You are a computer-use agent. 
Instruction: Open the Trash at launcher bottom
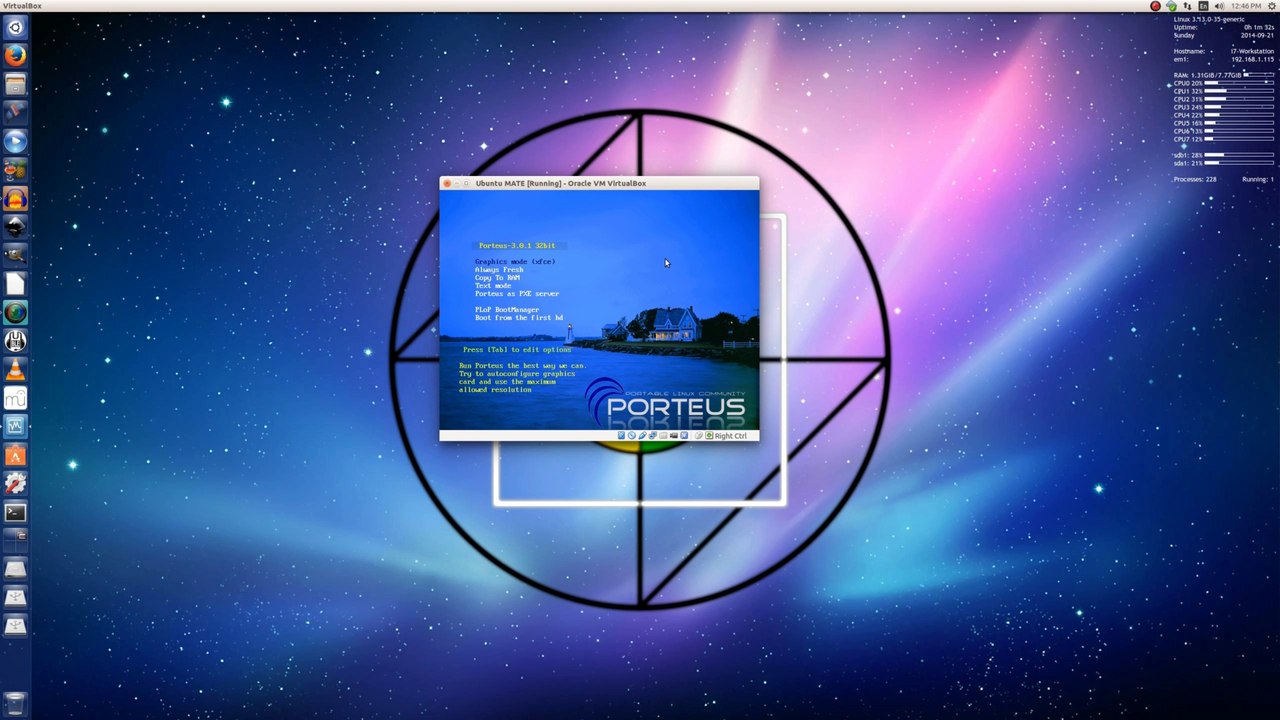[x=15, y=703]
